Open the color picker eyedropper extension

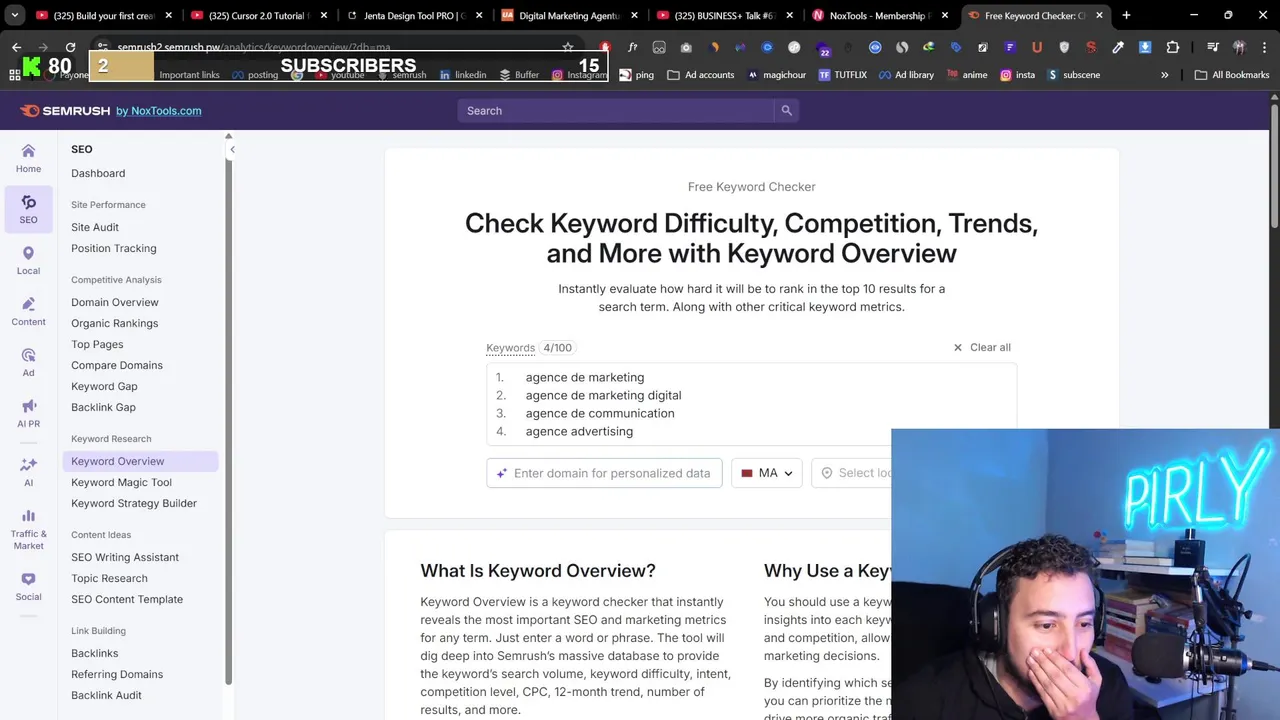coord(1118,47)
